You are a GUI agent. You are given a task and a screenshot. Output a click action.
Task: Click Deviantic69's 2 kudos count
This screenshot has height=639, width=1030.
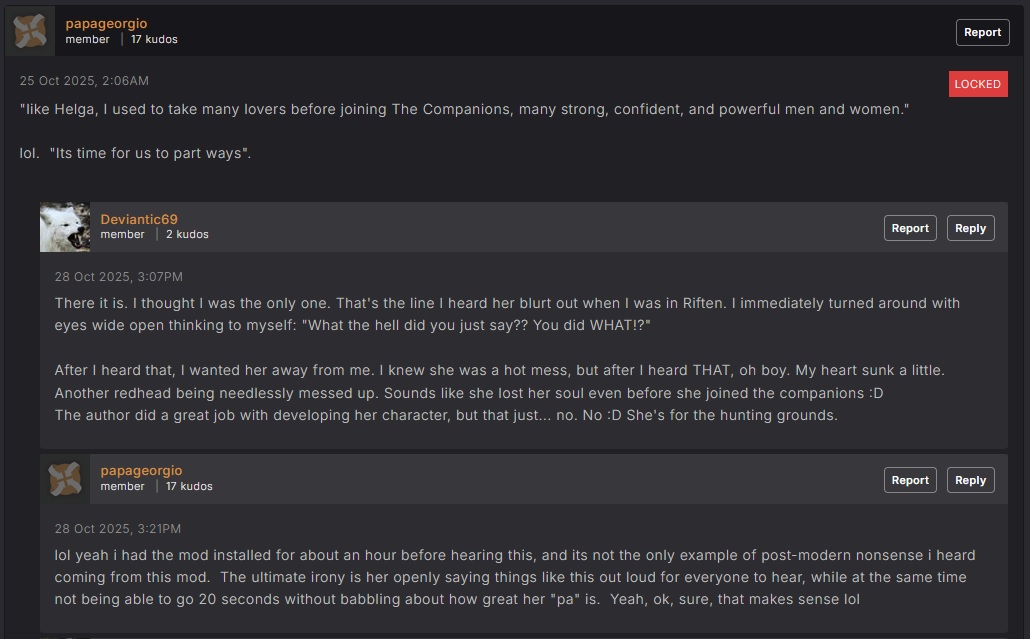187,234
